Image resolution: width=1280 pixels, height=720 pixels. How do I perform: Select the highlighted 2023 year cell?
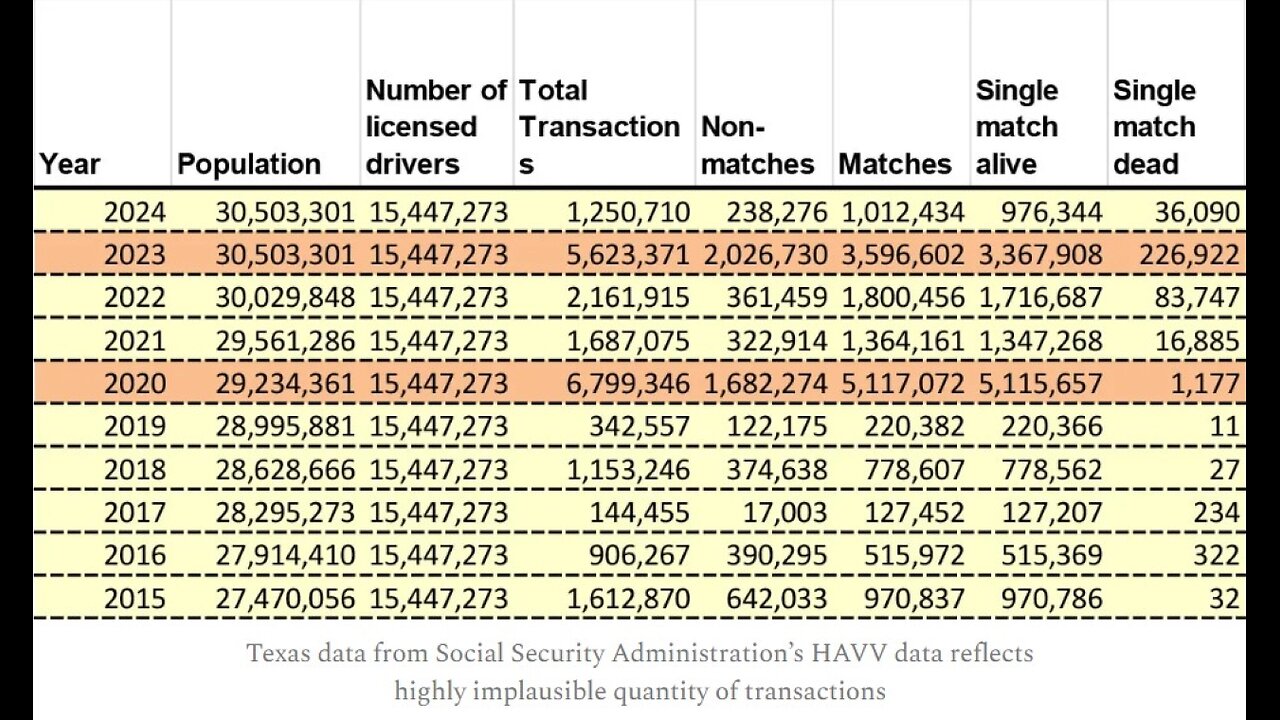(135, 255)
